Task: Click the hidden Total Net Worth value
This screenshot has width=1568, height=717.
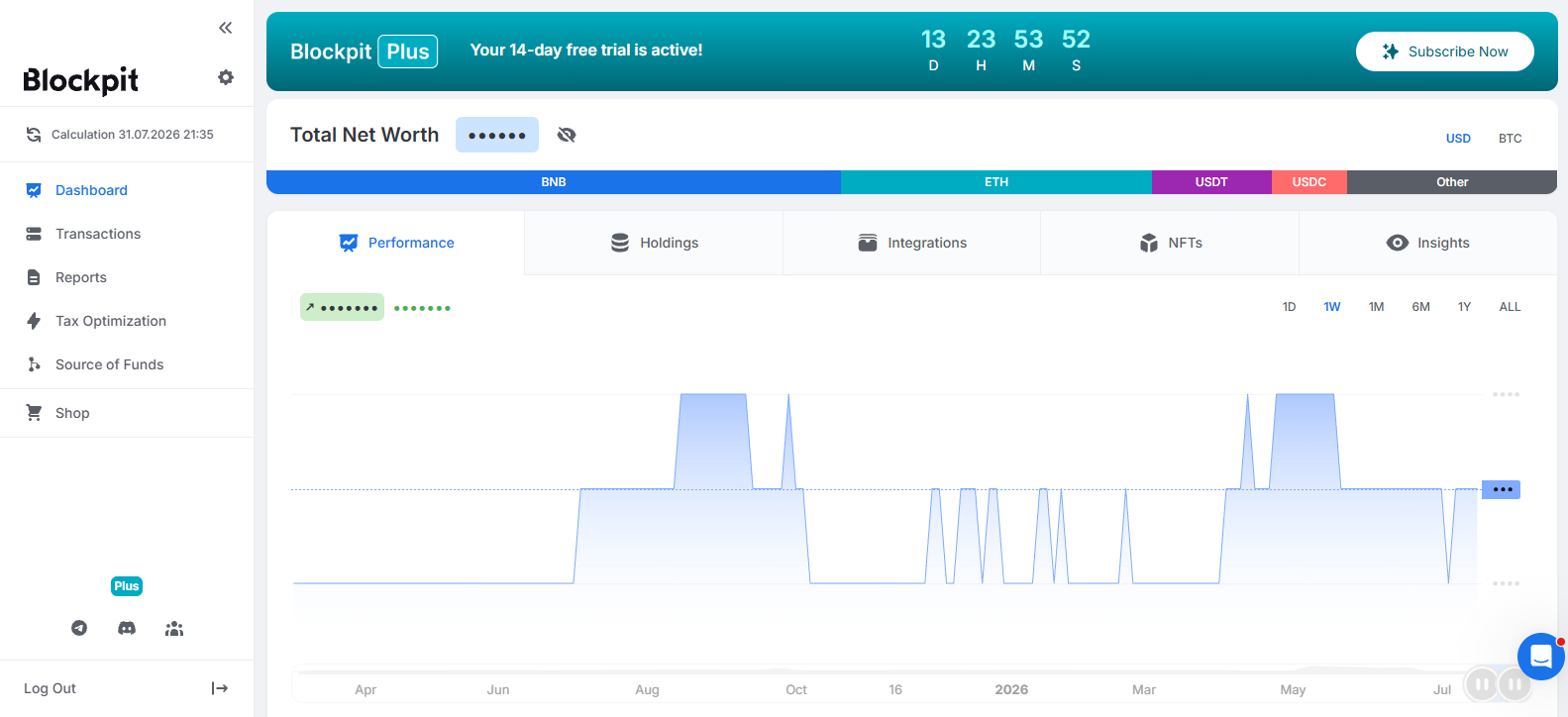Action: point(497,135)
